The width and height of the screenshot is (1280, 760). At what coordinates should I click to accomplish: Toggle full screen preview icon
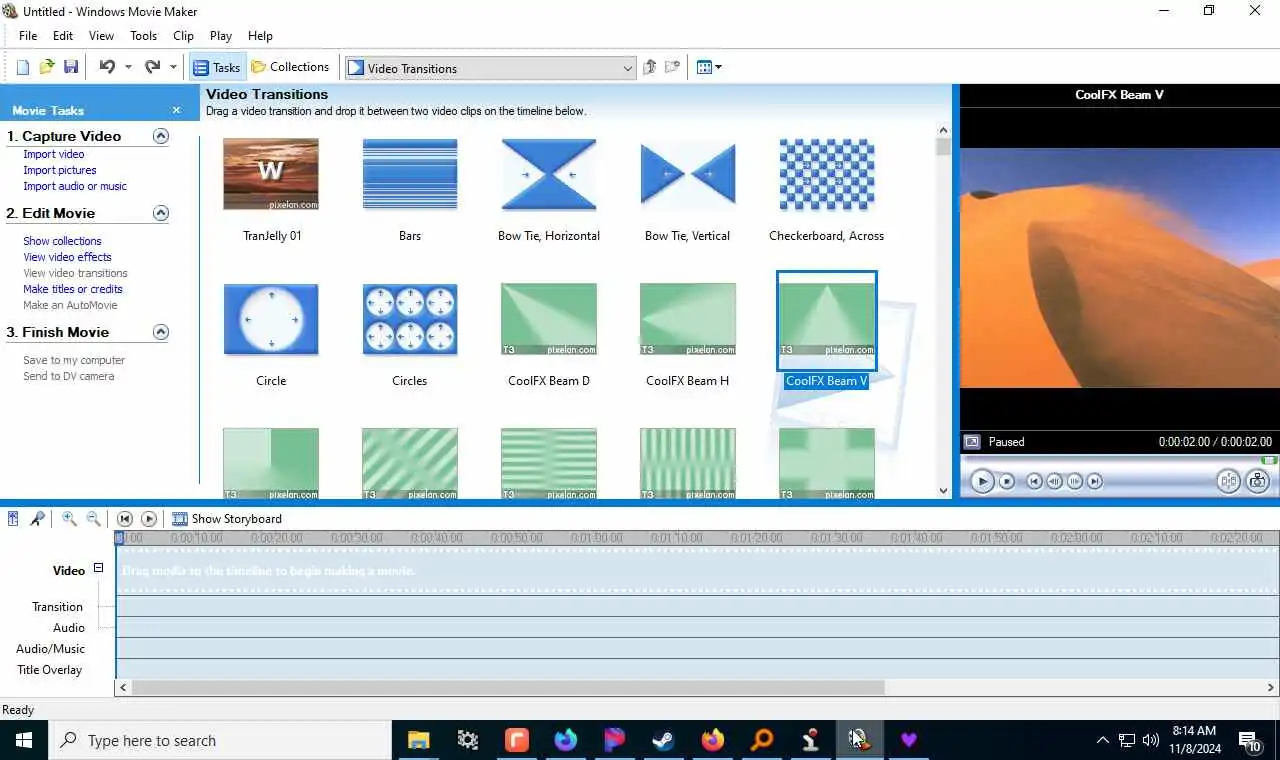point(971,441)
